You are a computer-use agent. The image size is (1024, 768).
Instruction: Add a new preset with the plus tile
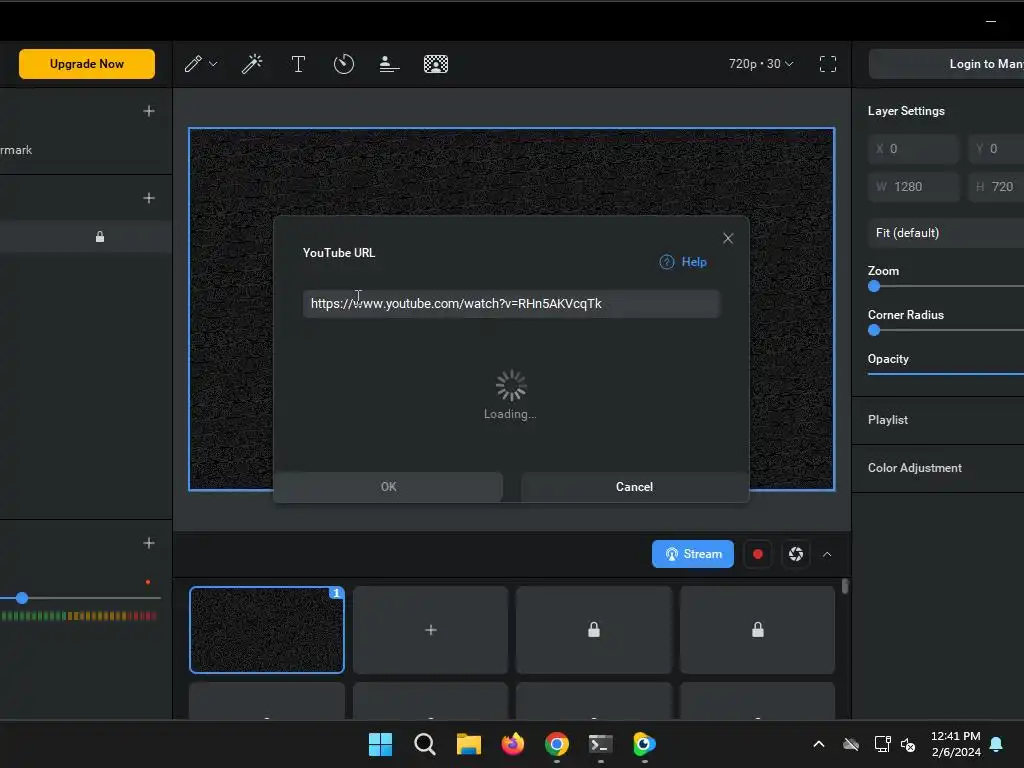(x=430, y=630)
